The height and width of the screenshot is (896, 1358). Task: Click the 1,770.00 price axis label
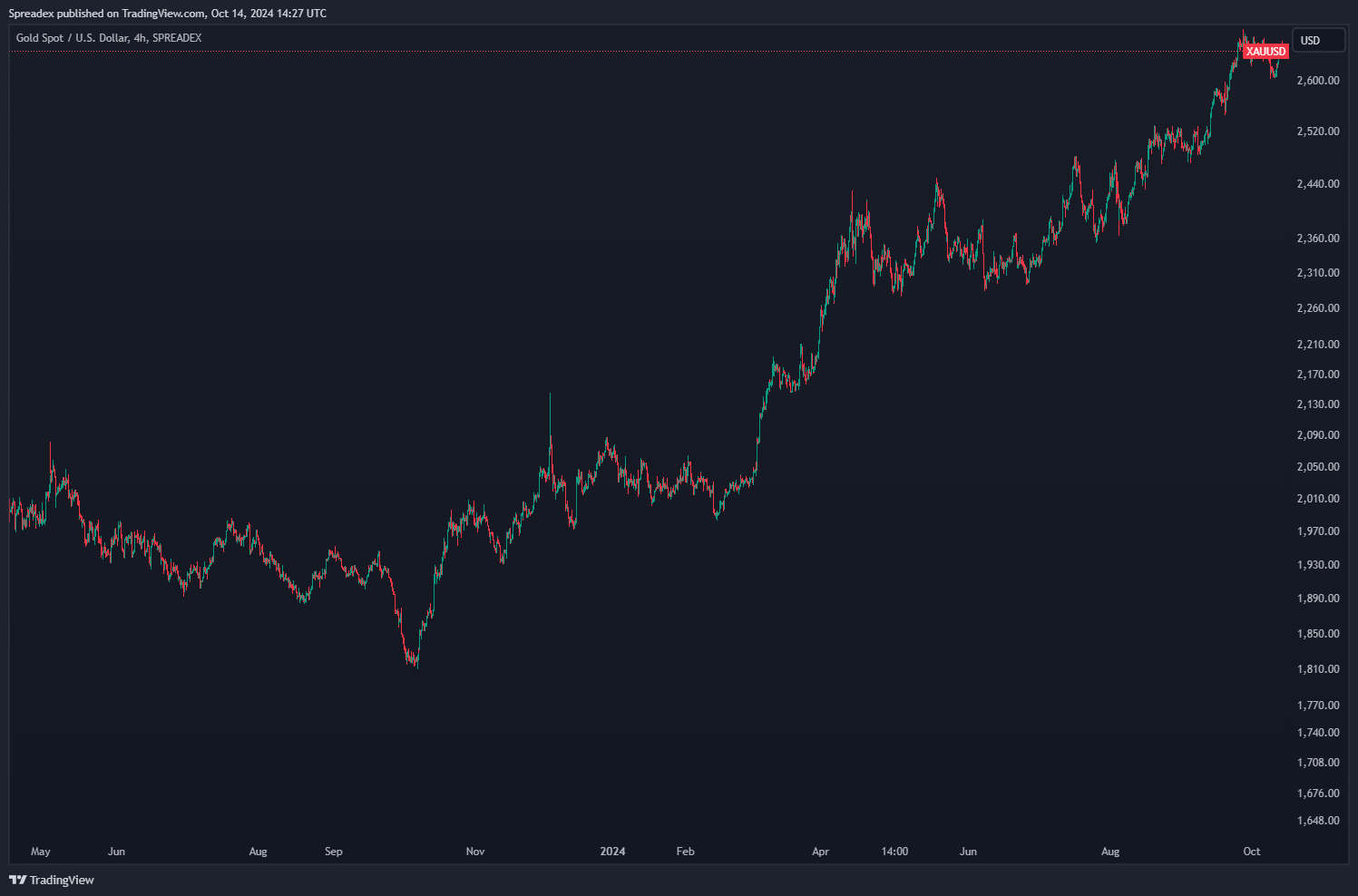click(1318, 706)
